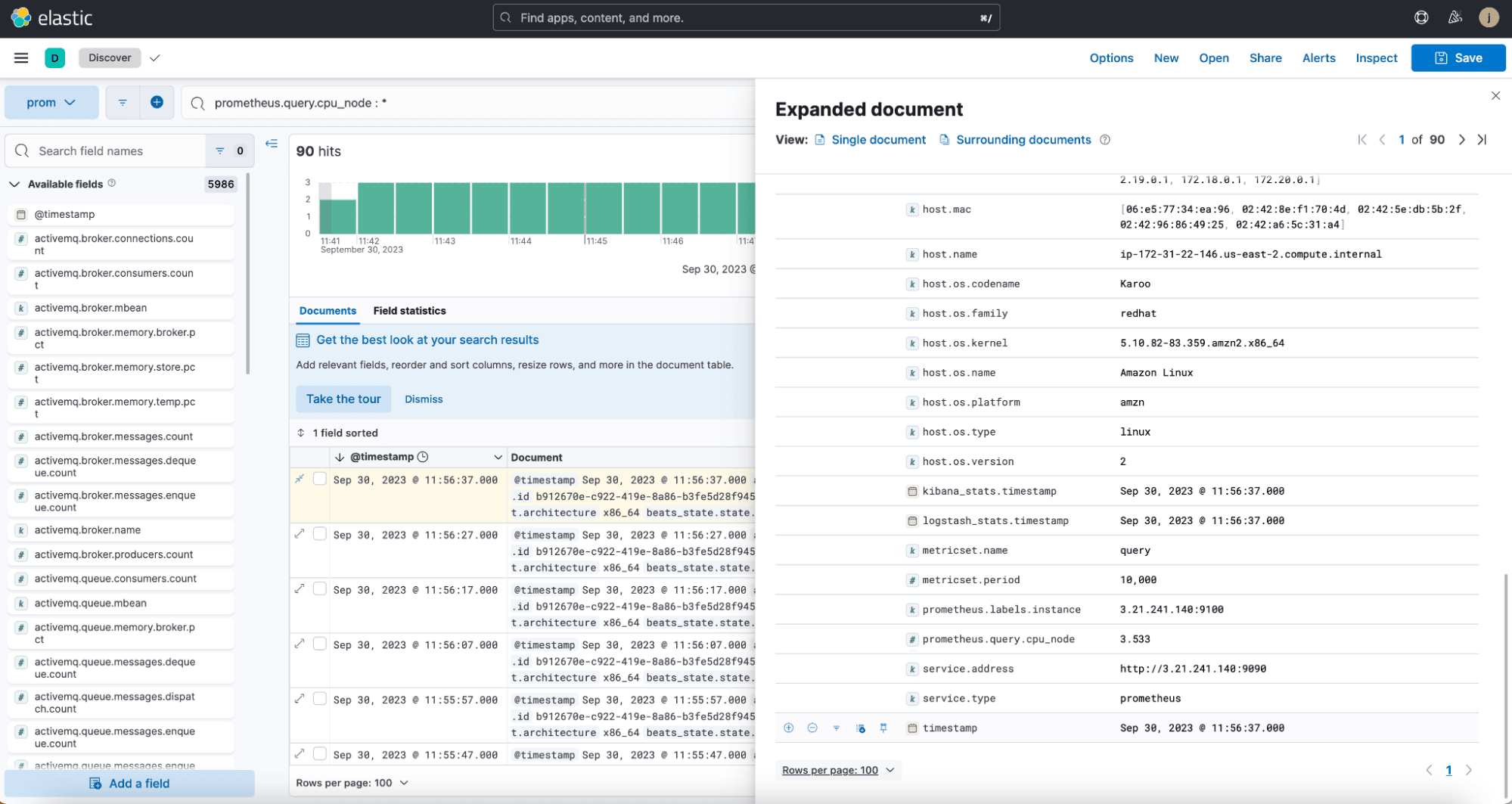Check the 11:56:07 document row checkbox
Image resolution: width=1512 pixels, height=804 pixels.
coord(320,644)
